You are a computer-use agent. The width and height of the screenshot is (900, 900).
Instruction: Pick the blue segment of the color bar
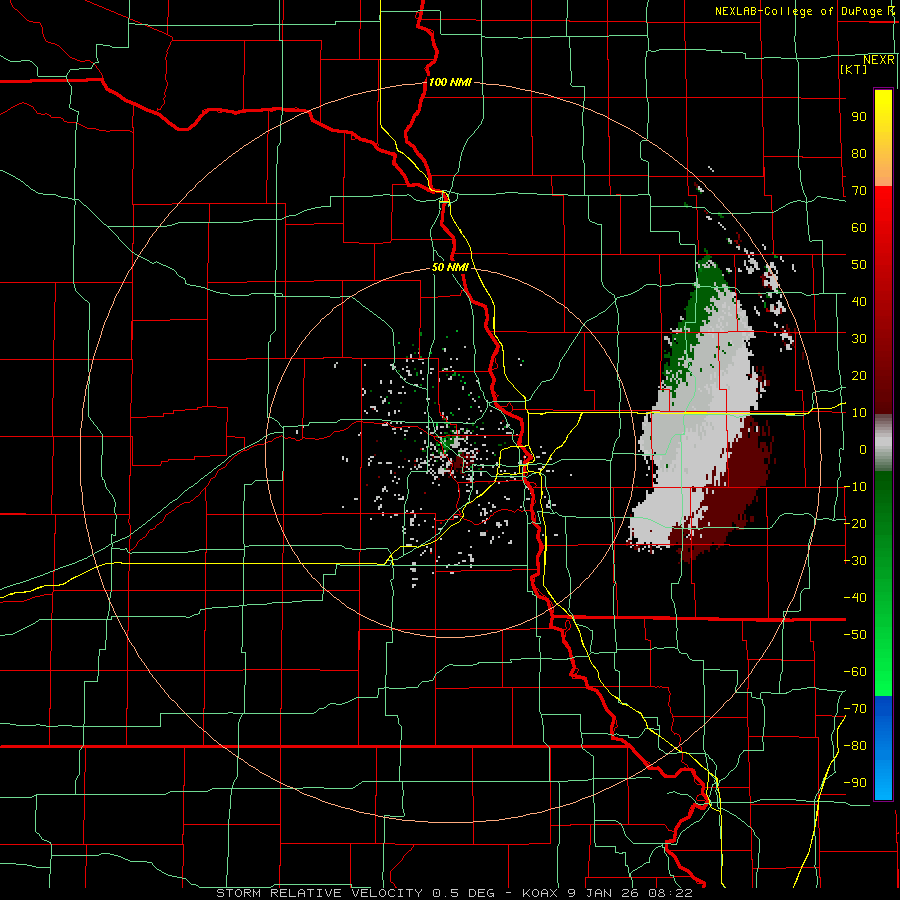pyautogui.click(x=883, y=748)
